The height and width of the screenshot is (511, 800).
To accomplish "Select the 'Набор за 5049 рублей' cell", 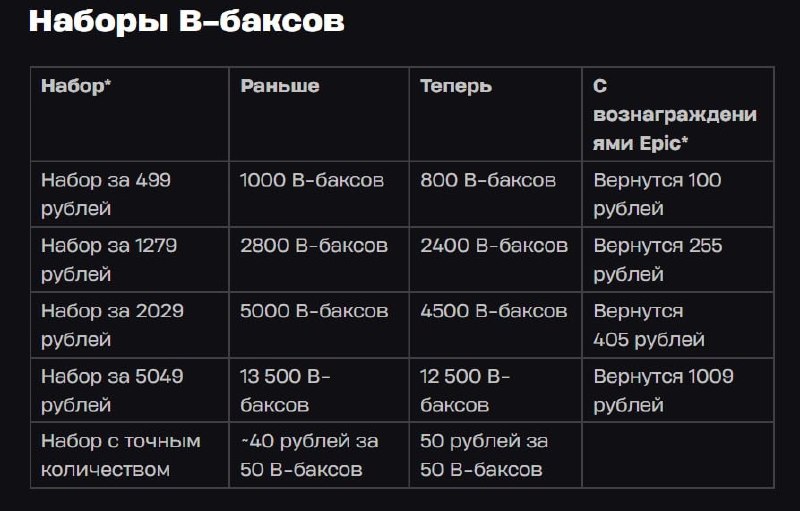I will click(x=112, y=390).
